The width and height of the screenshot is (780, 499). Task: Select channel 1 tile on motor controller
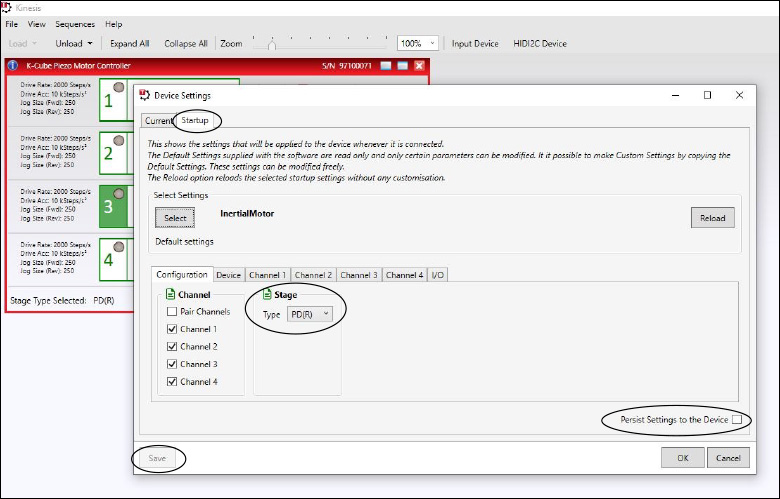[112, 101]
